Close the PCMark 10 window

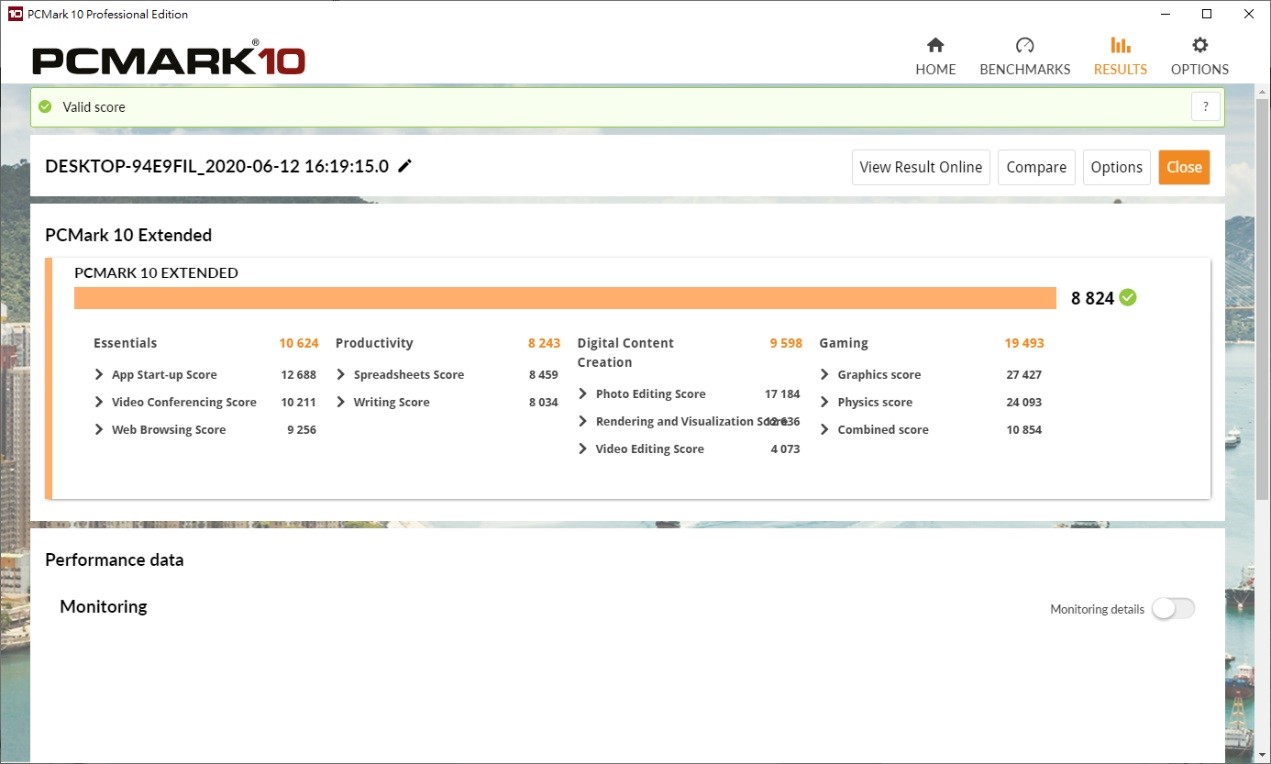(1249, 14)
